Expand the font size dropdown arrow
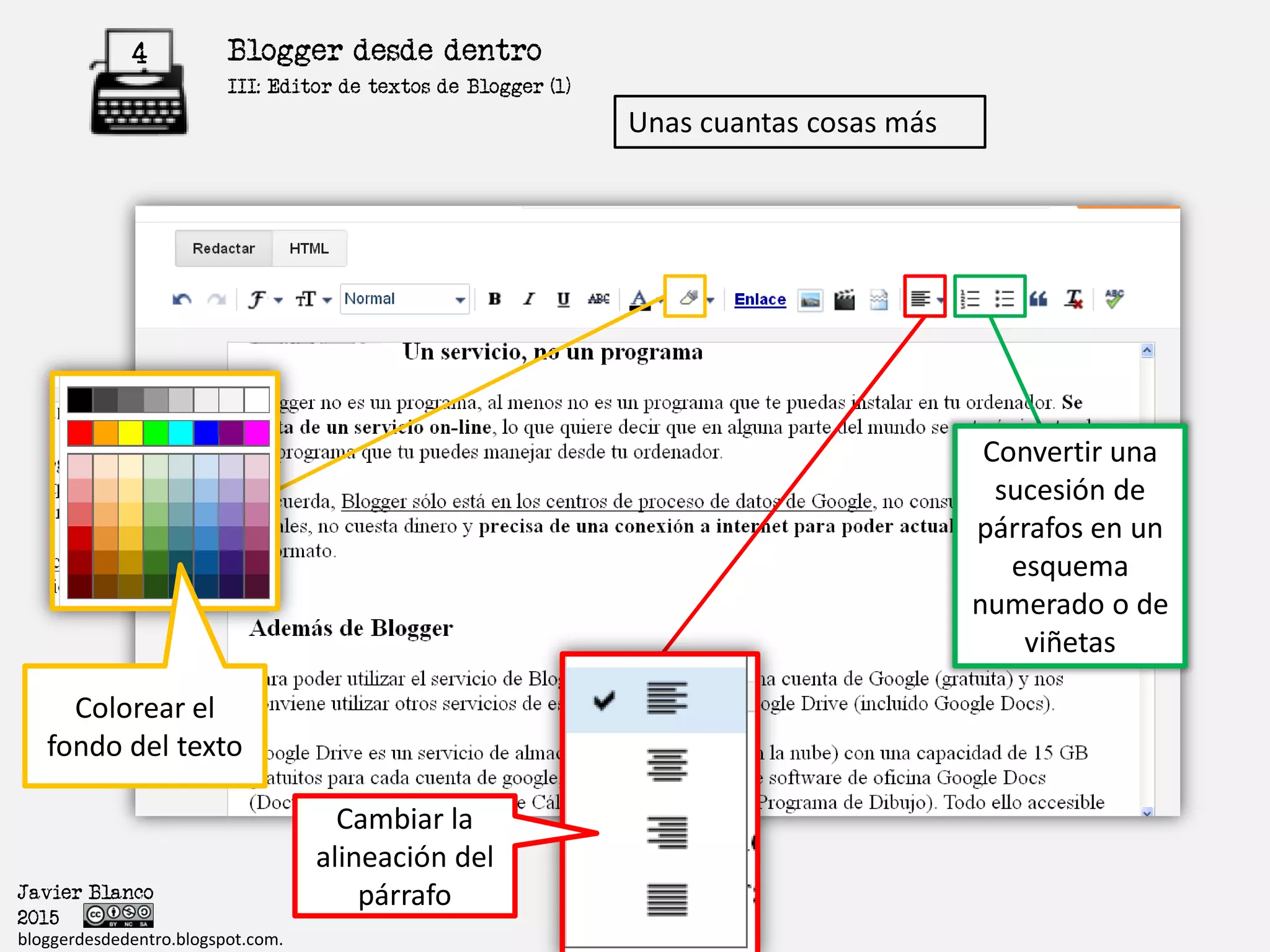Image resolution: width=1270 pixels, height=952 pixels. click(327, 301)
